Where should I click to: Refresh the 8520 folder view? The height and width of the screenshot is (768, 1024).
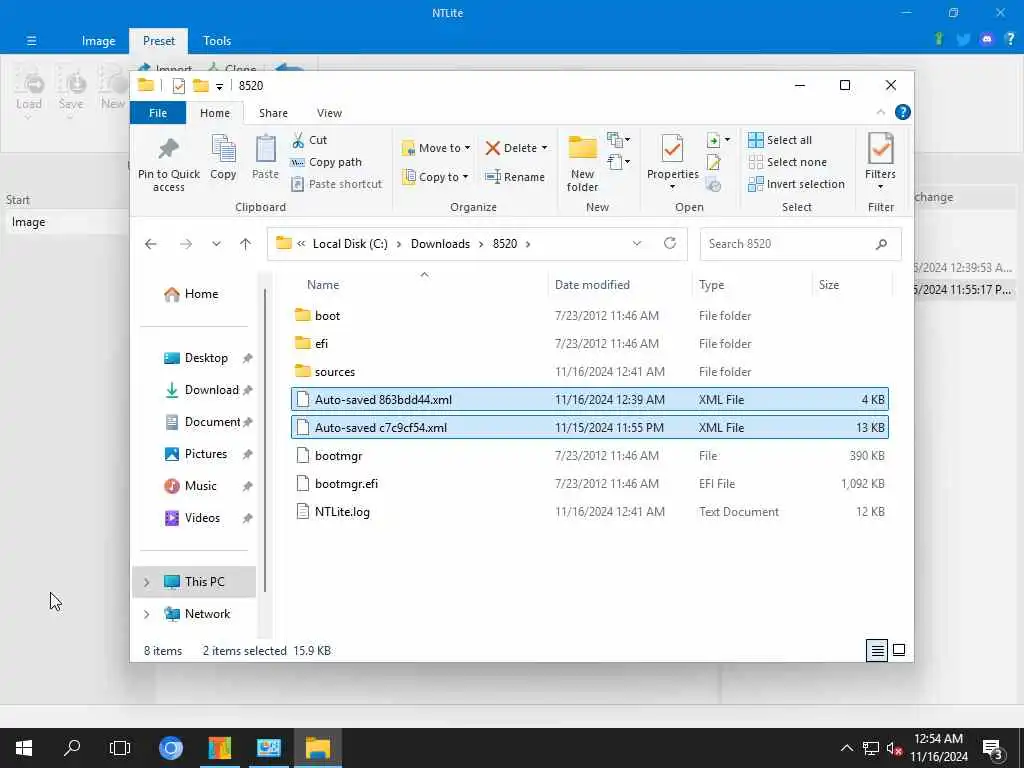pos(670,244)
